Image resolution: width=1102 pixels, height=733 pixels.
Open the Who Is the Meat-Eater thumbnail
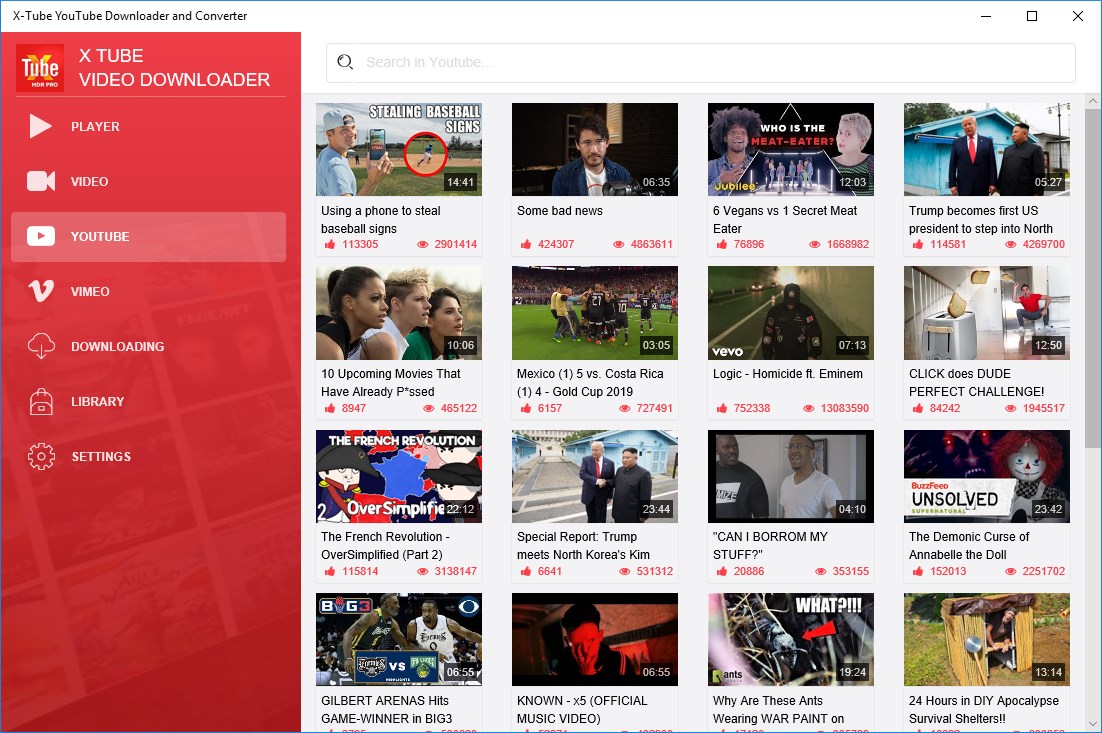(791, 149)
